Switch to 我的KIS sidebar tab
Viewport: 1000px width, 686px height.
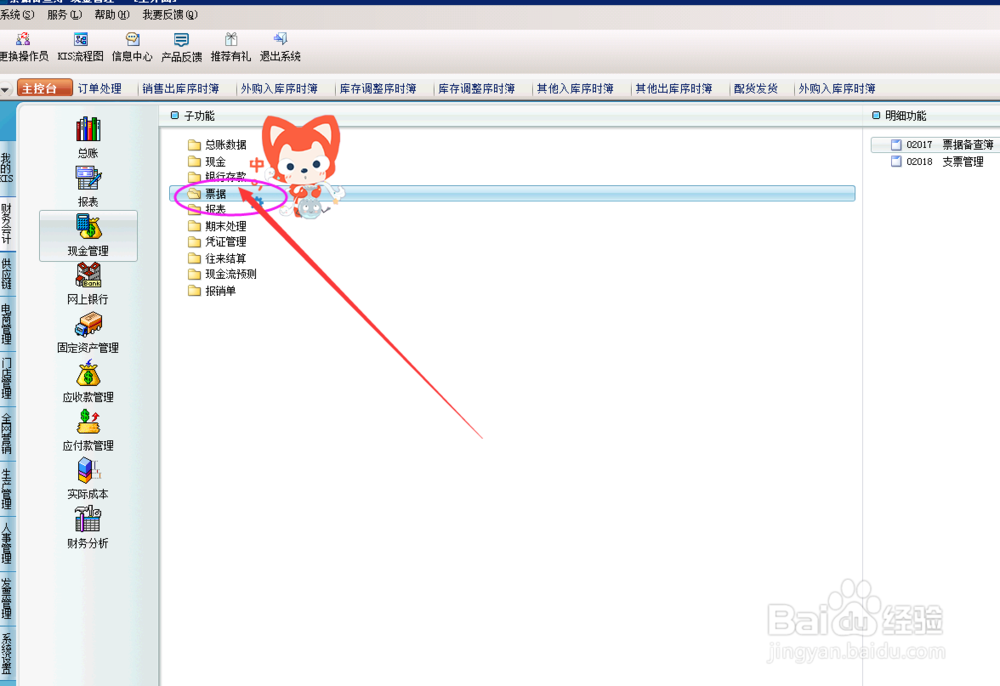pos(6,168)
